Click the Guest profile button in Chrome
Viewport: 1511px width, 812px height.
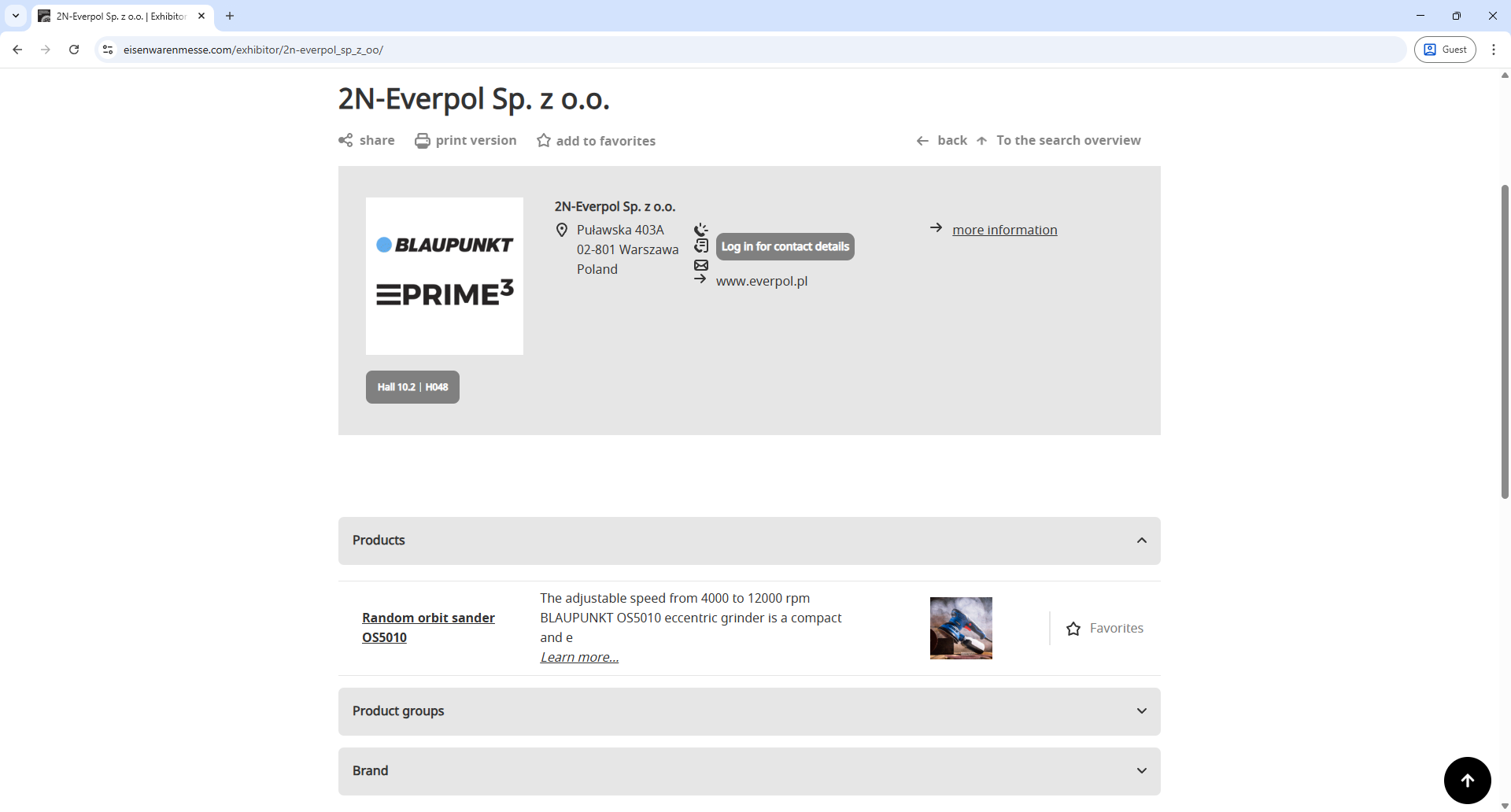[1445, 49]
